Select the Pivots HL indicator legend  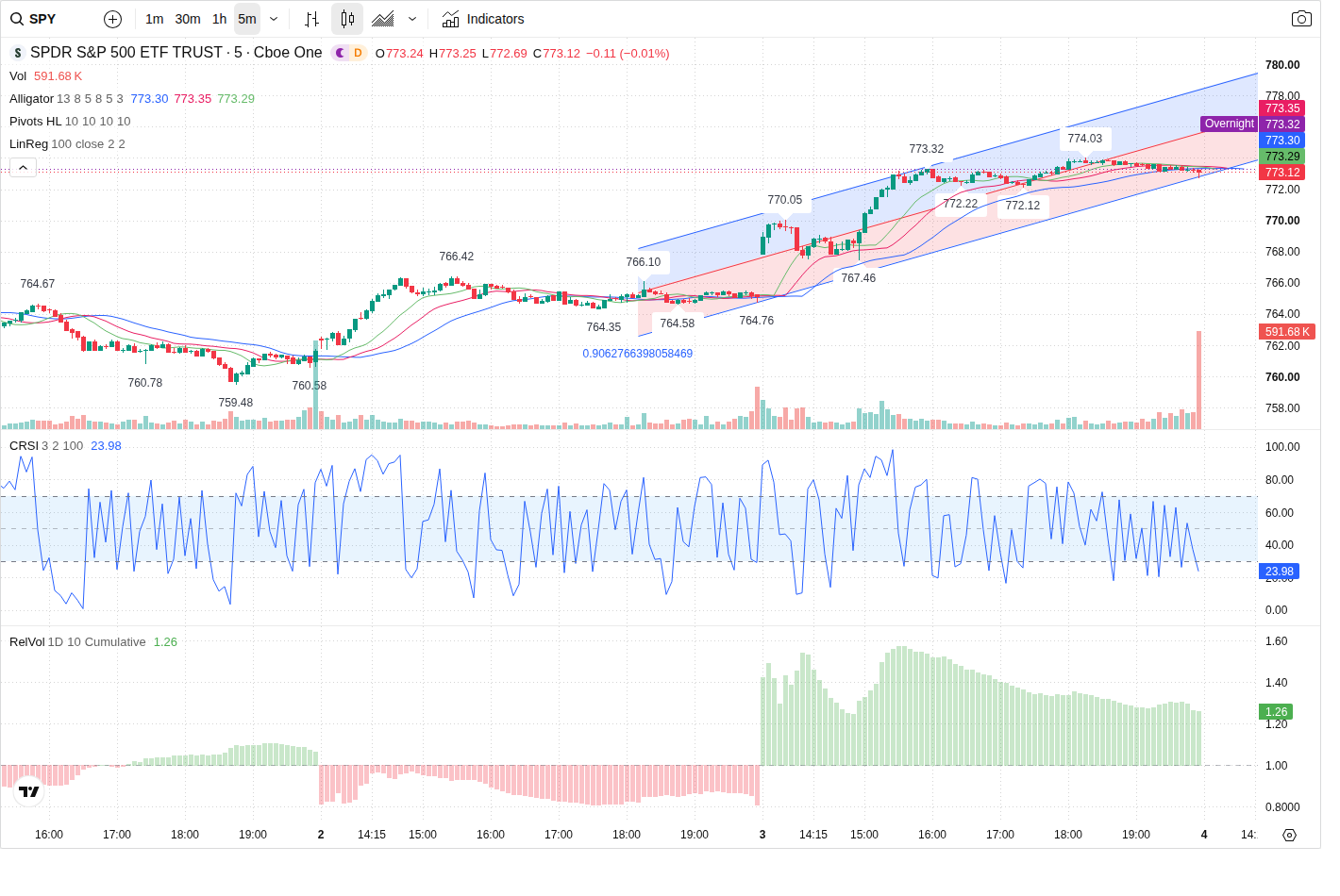pyautogui.click(x=35, y=122)
